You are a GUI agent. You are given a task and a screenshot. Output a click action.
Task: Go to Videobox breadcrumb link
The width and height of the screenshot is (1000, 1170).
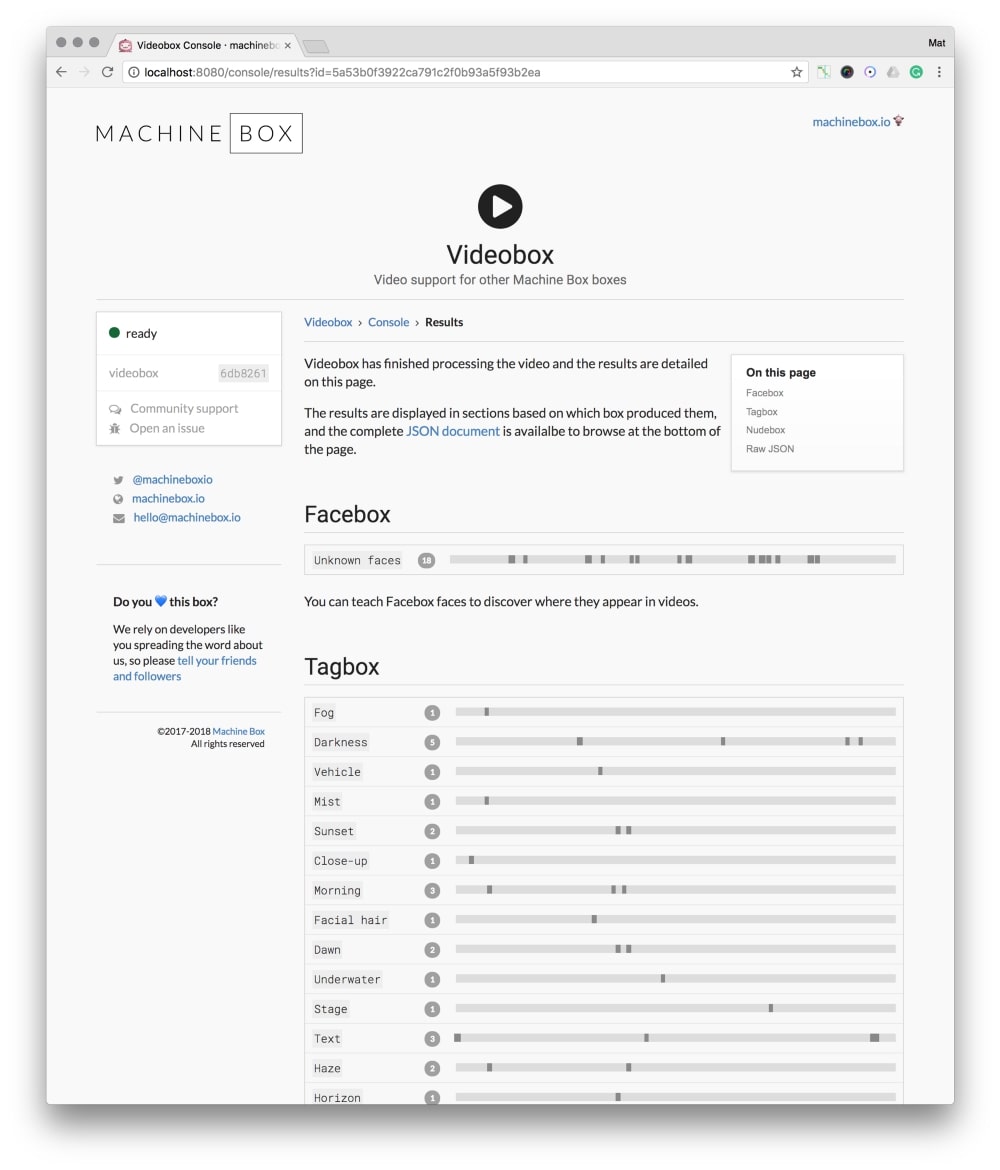coord(328,322)
